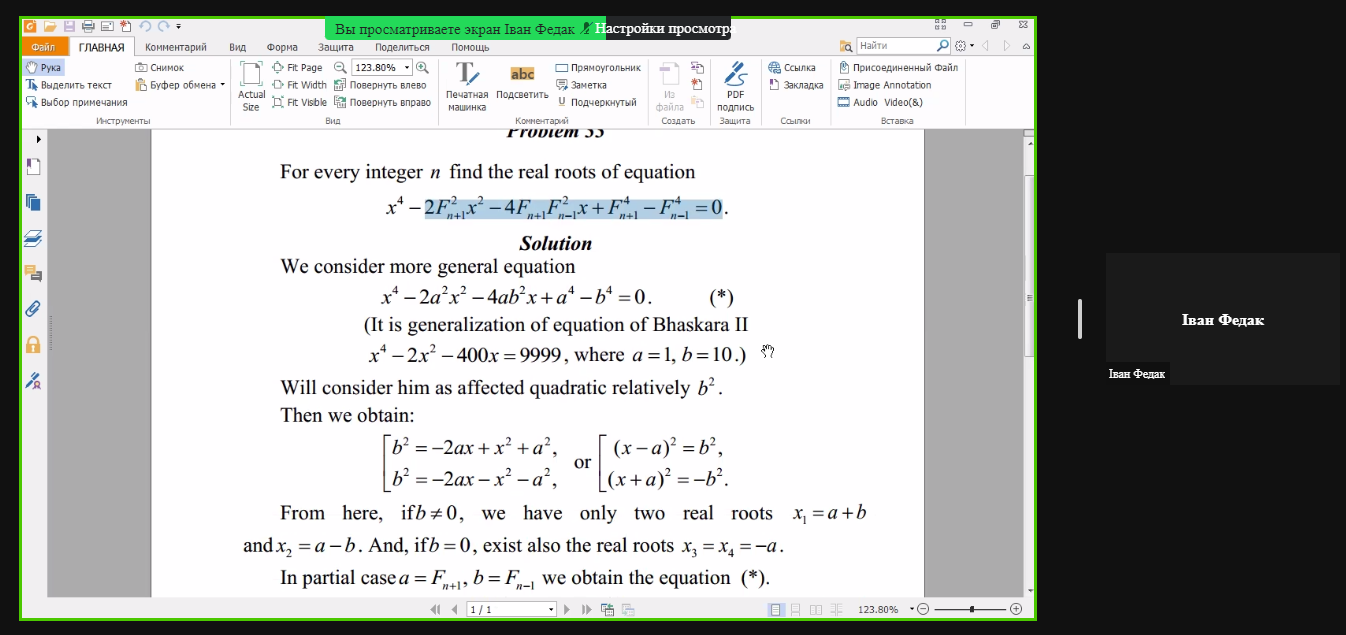The image size is (1346, 635).
Task: Click the Настройки просмотра button
Action: tap(662, 29)
